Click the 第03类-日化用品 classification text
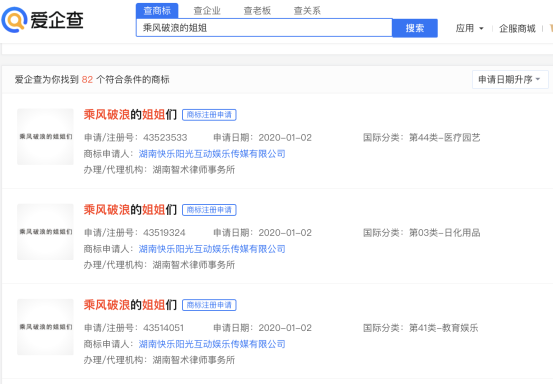 pos(444,233)
